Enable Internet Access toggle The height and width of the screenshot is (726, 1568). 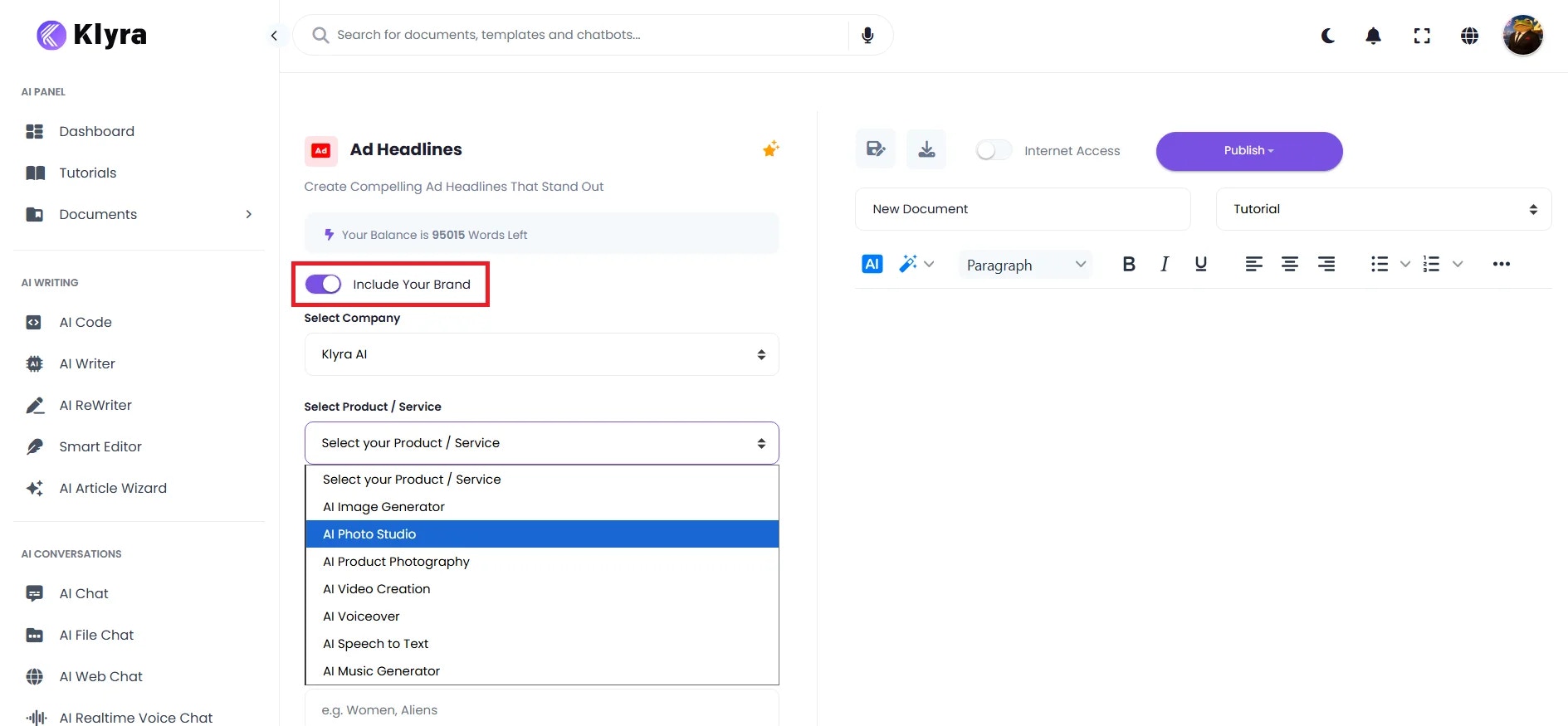coord(994,150)
